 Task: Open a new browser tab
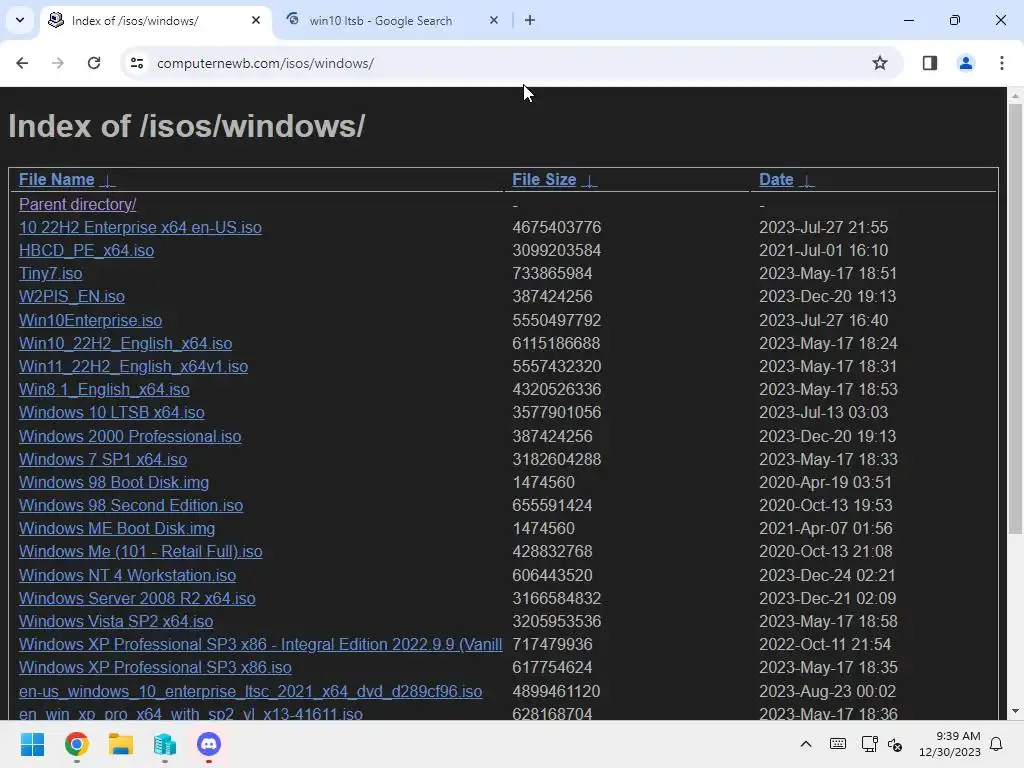530,20
